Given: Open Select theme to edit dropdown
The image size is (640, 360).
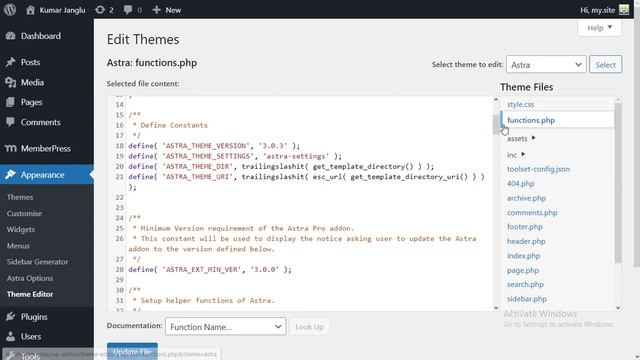Looking at the screenshot, I should pyautogui.click(x=546, y=64).
